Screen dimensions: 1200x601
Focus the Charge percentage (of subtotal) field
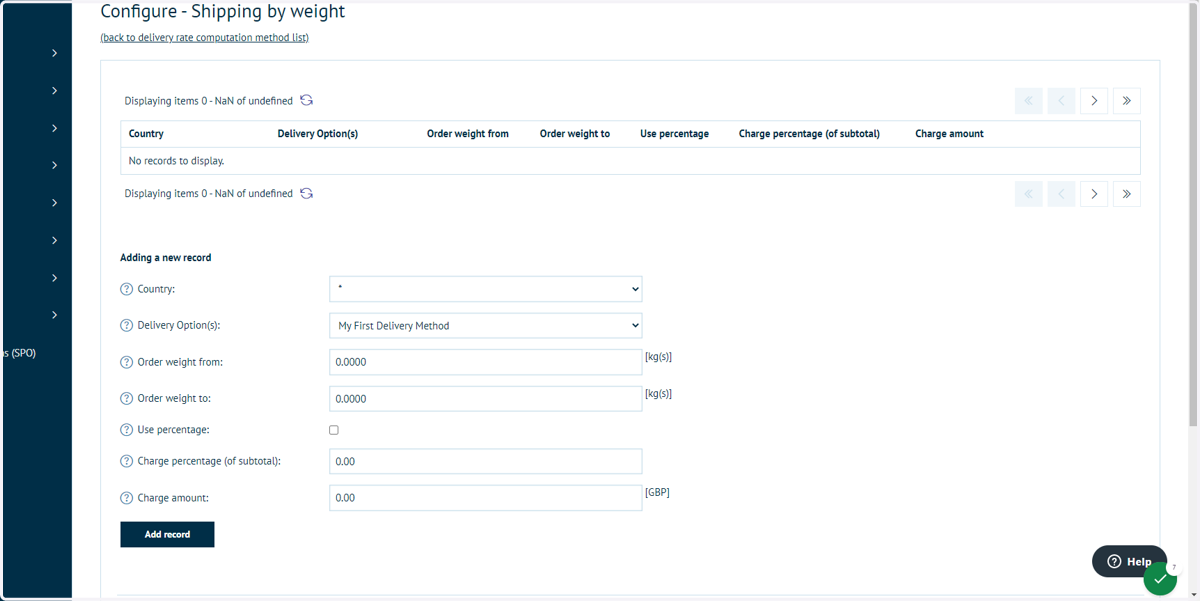click(486, 461)
